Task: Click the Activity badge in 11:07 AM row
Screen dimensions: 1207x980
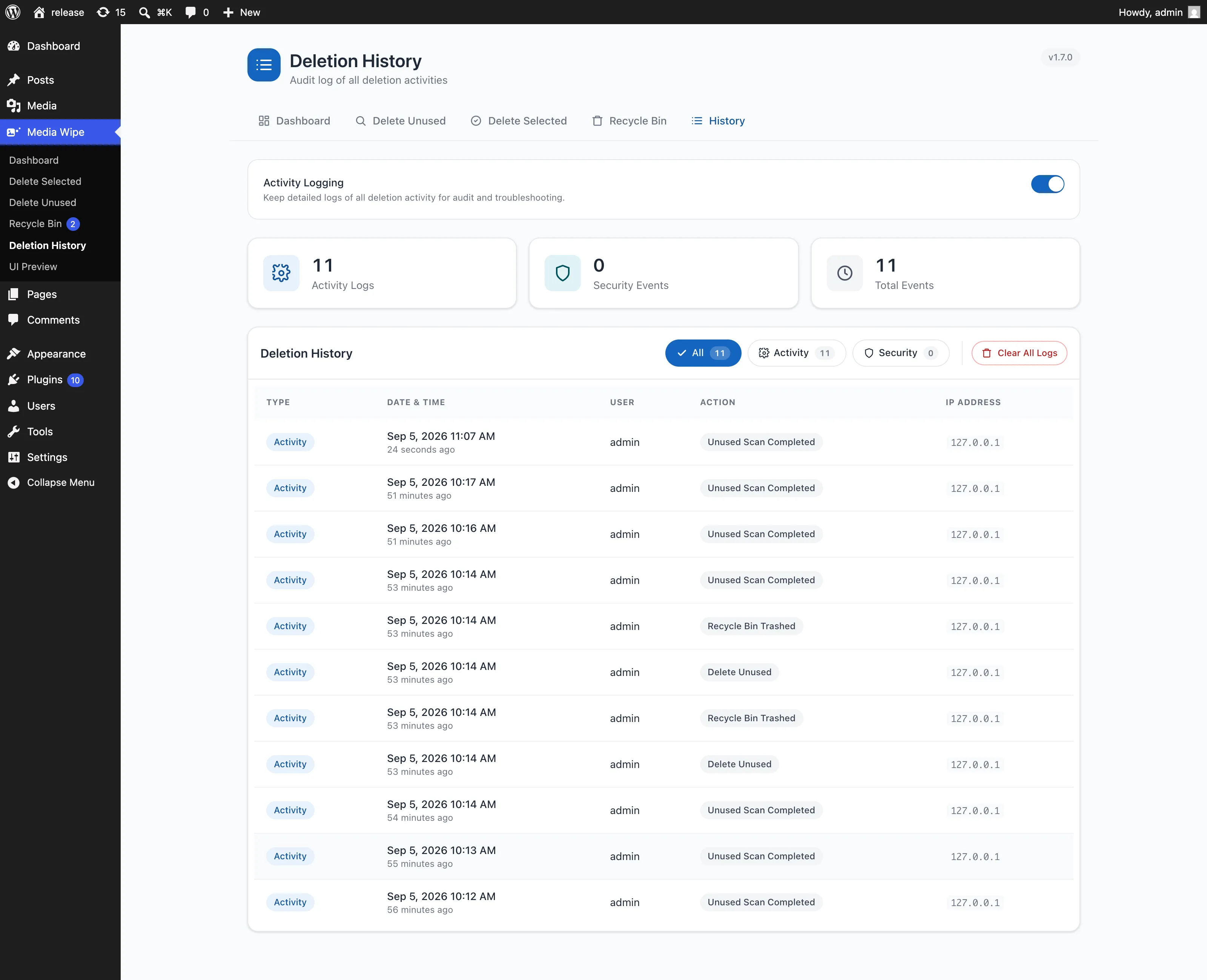Action: click(x=290, y=442)
